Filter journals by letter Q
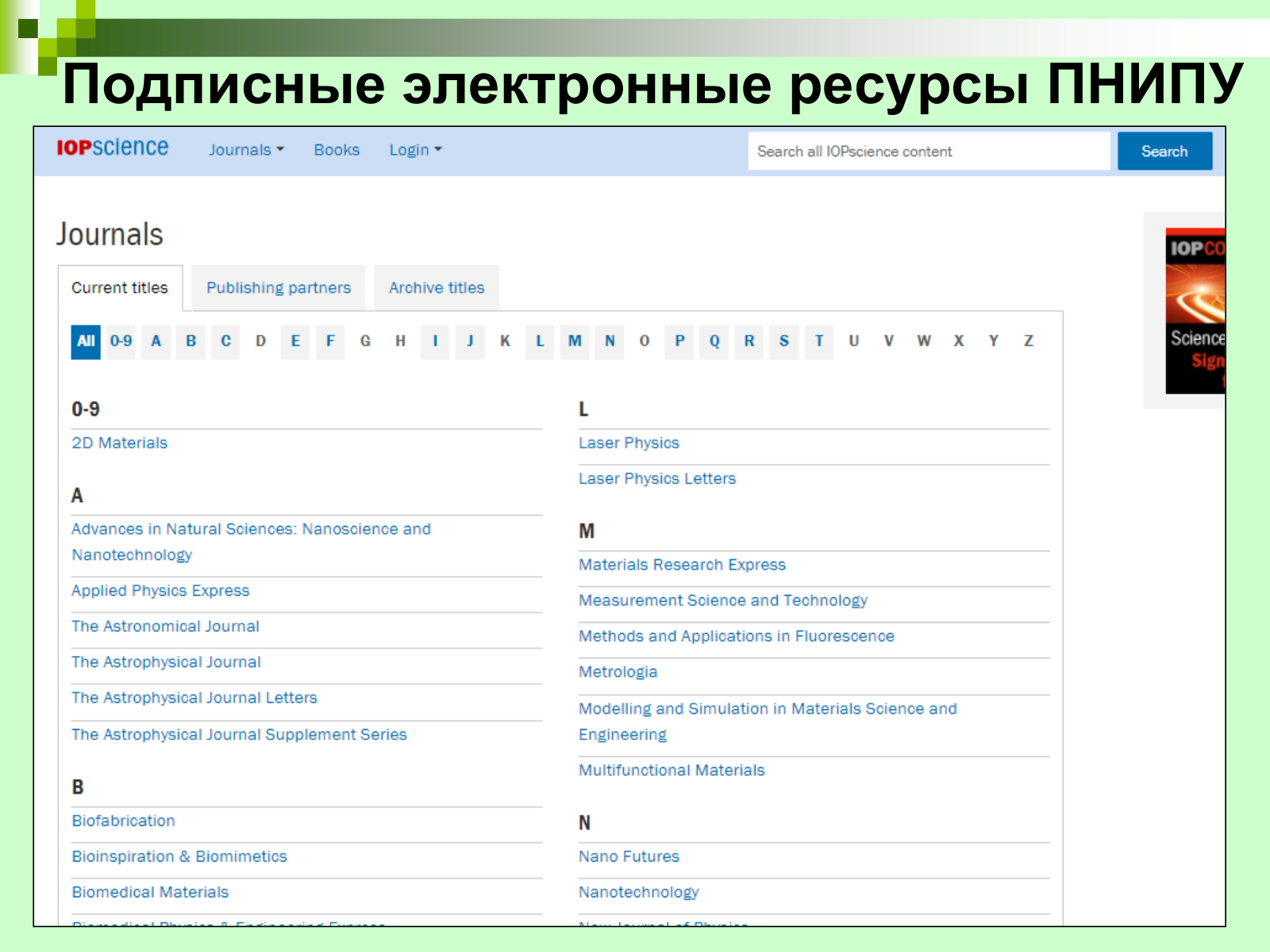 click(x=714, y=342)
